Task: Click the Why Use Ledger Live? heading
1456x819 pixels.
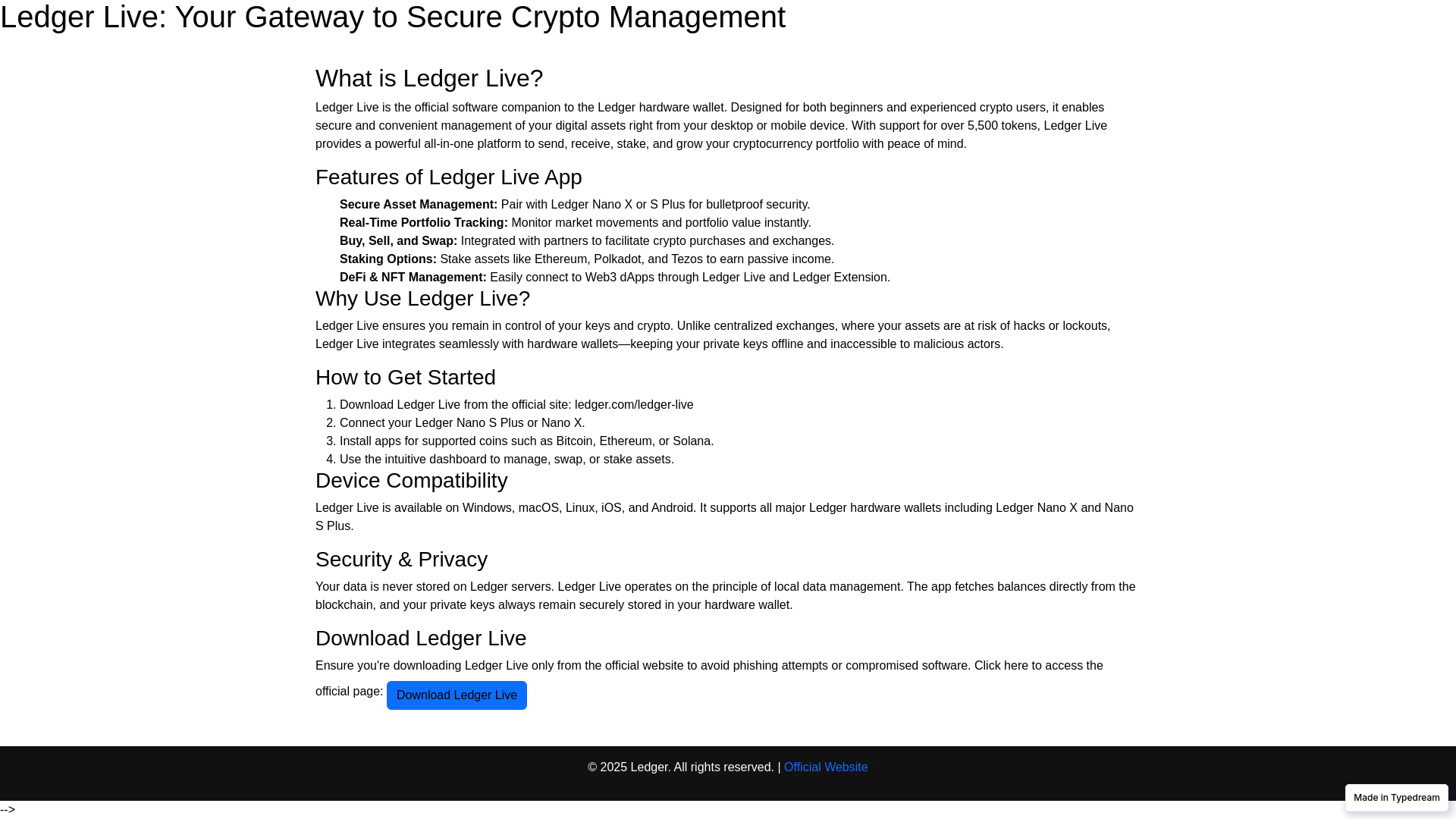Action: [422, 298]
